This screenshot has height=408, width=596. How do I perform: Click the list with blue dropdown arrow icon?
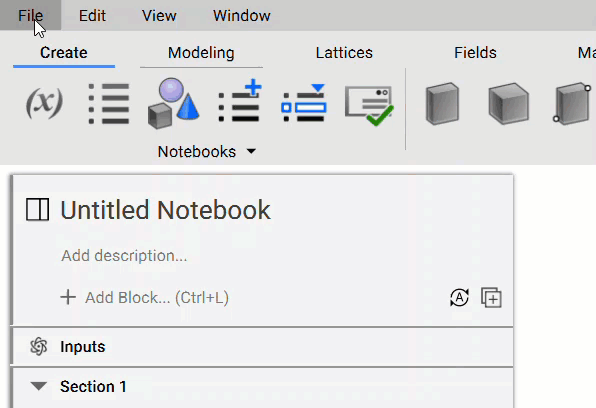tap(304, 103)
